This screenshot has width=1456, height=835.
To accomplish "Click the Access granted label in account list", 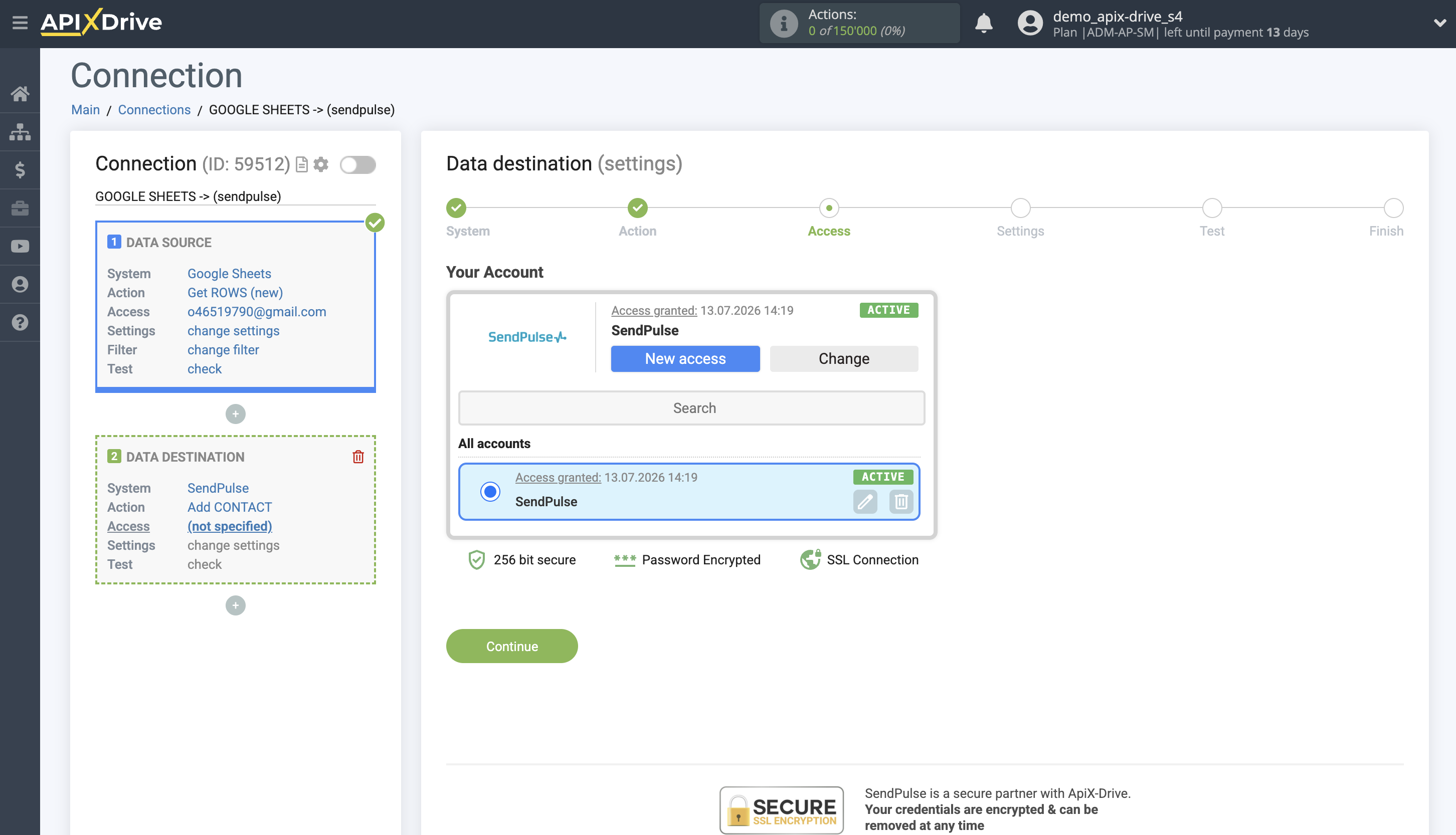I will pos(558,477).
